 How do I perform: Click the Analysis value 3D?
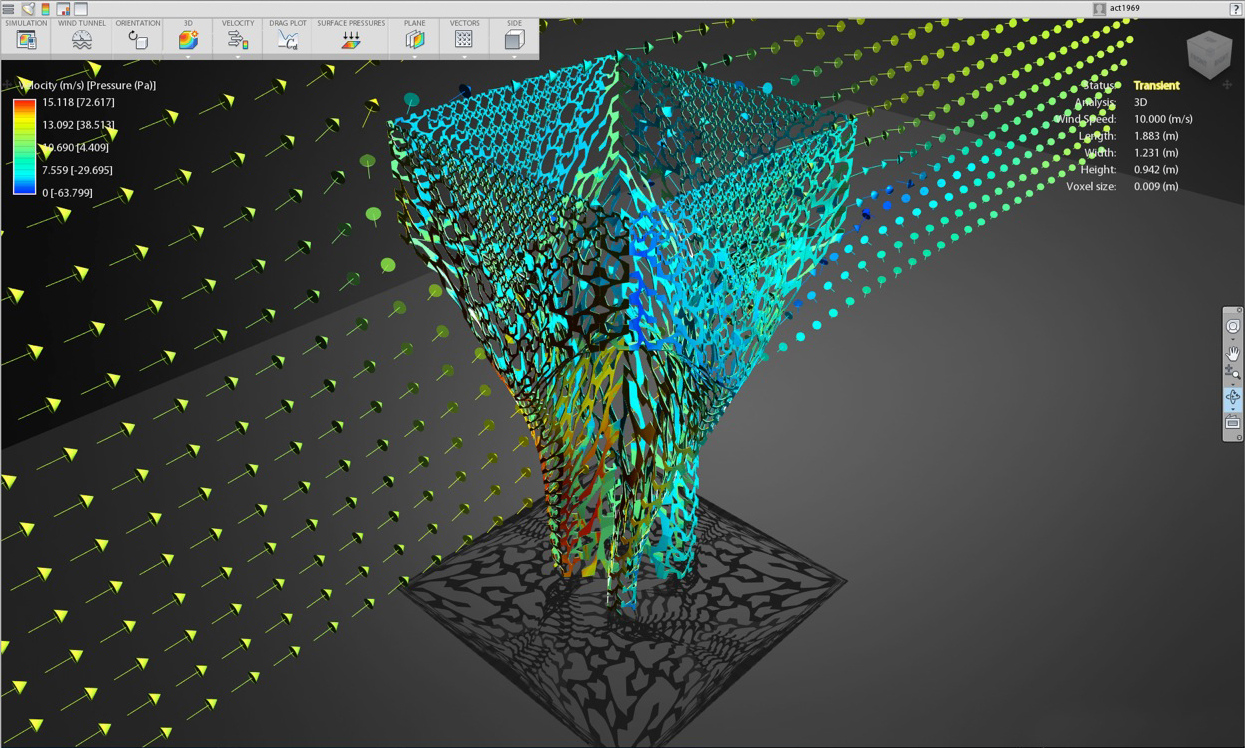click(1141, 102)
